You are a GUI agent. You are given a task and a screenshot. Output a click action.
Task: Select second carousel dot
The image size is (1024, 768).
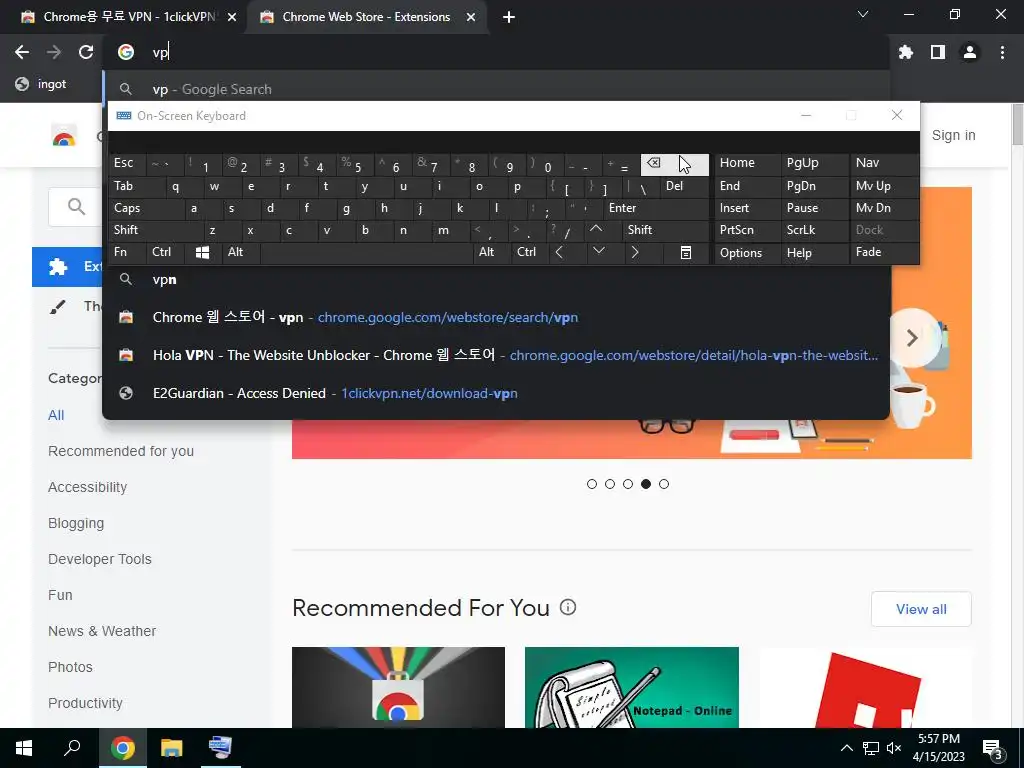(x=610, y=484)
